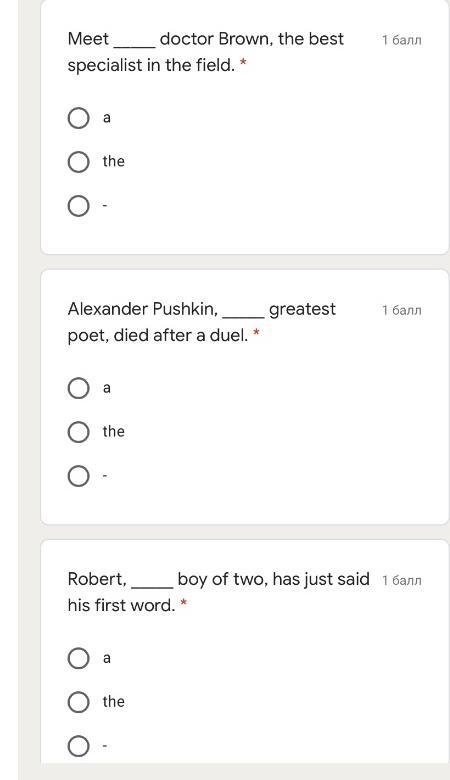
Task: Choose "the" for the Alexander Pushkin question
Action: tap(78, 432)
